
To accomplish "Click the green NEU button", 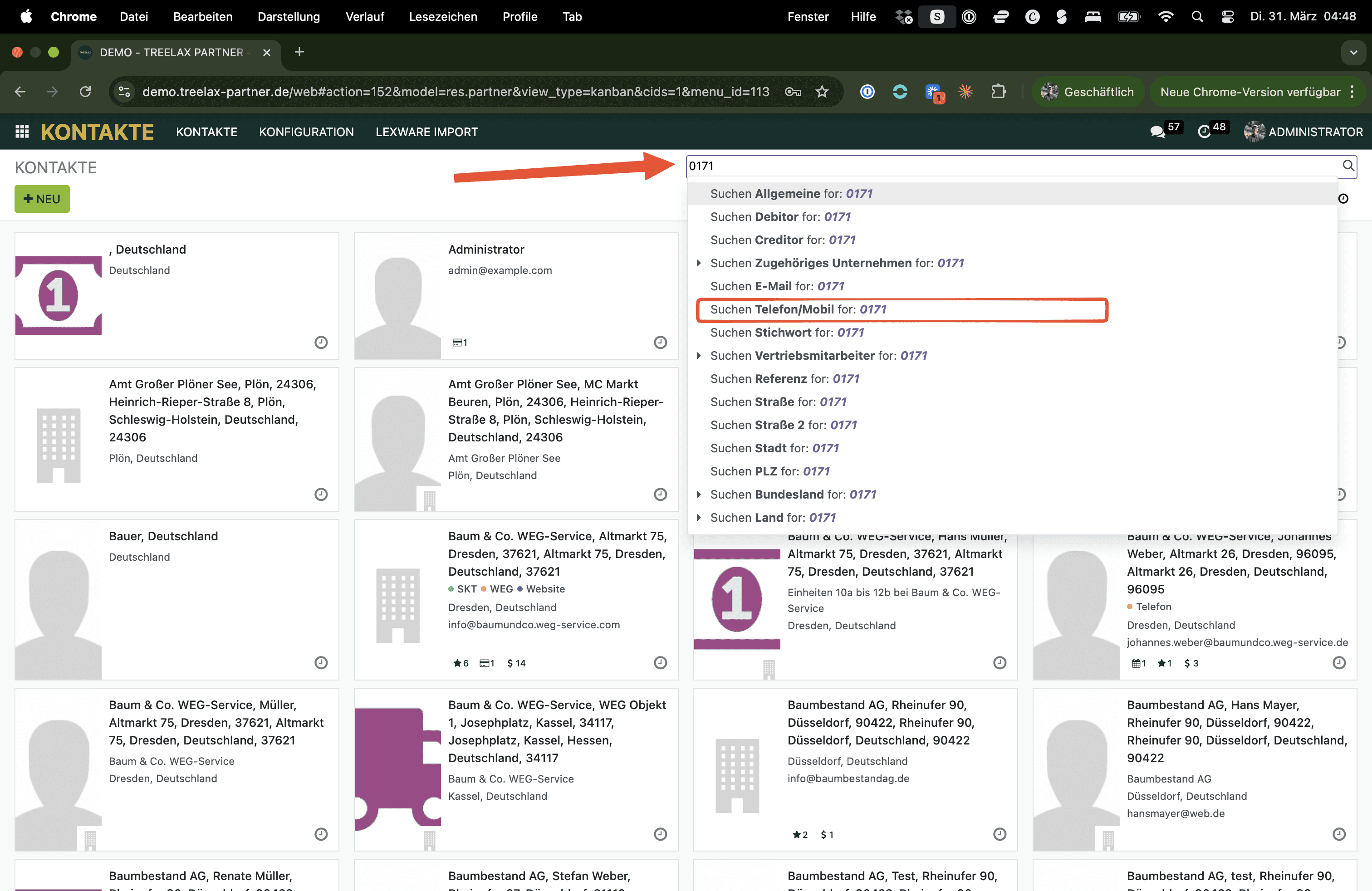I will point(42,199).
